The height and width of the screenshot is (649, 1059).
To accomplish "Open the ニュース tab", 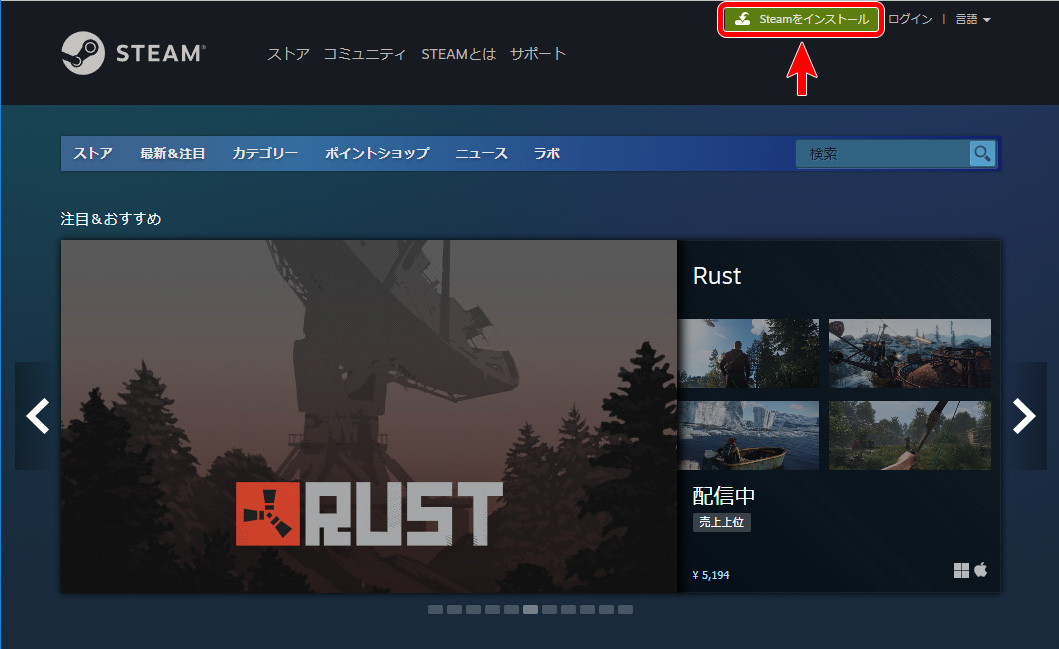I will click(481, 153).
